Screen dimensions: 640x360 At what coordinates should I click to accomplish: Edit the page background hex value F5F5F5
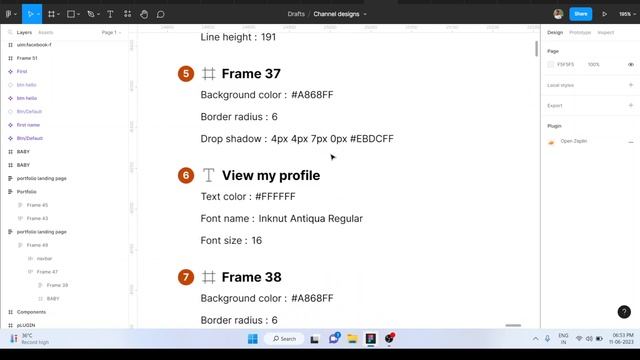(565, 64)
